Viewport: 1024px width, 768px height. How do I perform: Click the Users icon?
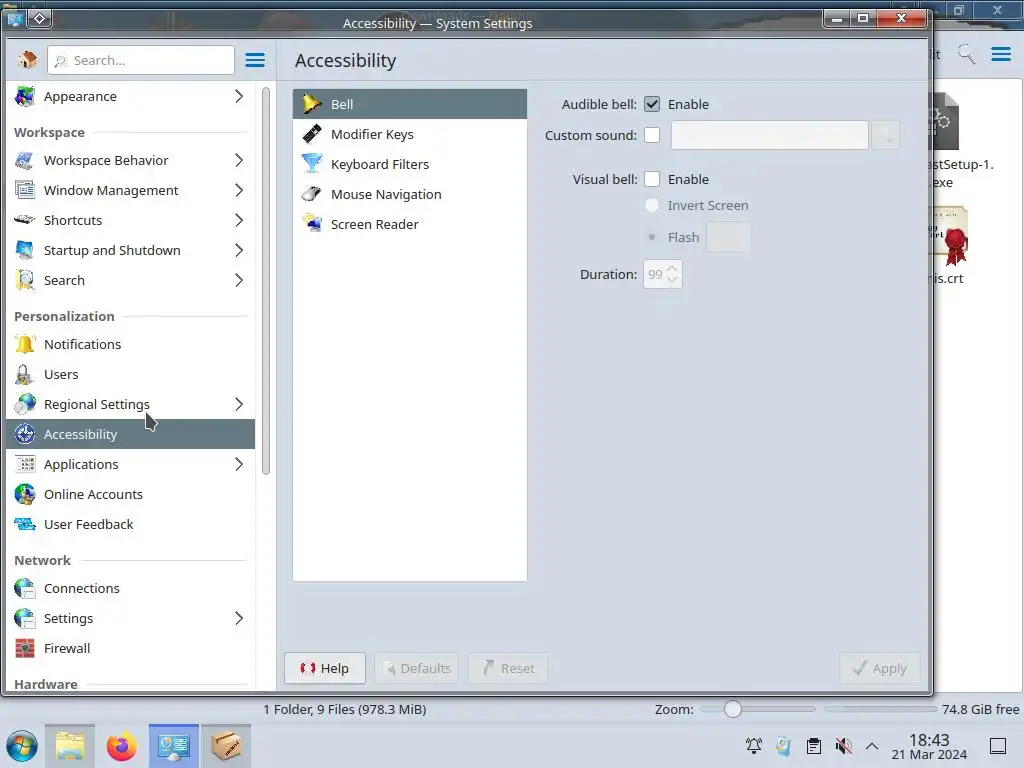[25, 374]
